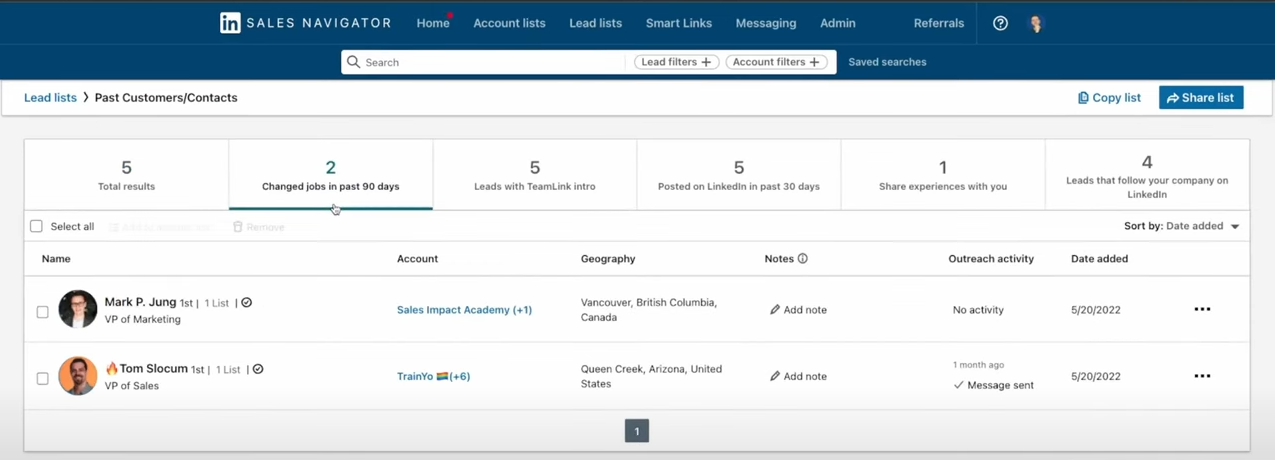Viewport: 1275px width, 460px height.
Task: Open Tom Slocum lead name
Action: 154,368
